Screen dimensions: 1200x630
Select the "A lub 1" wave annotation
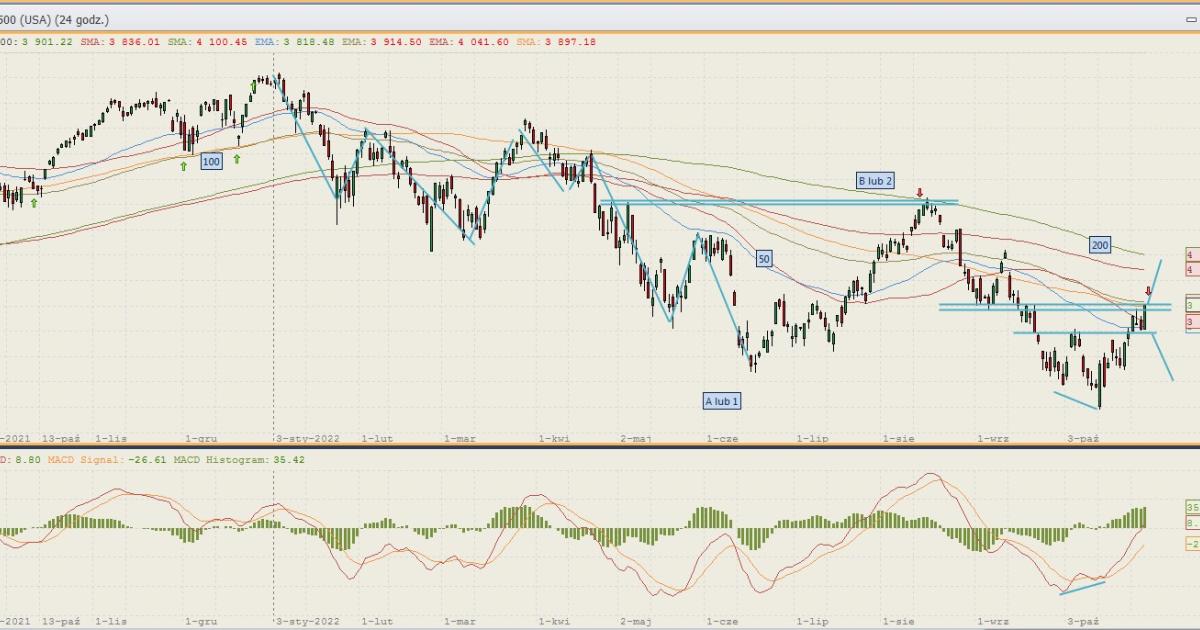click(x=722, y=400)
